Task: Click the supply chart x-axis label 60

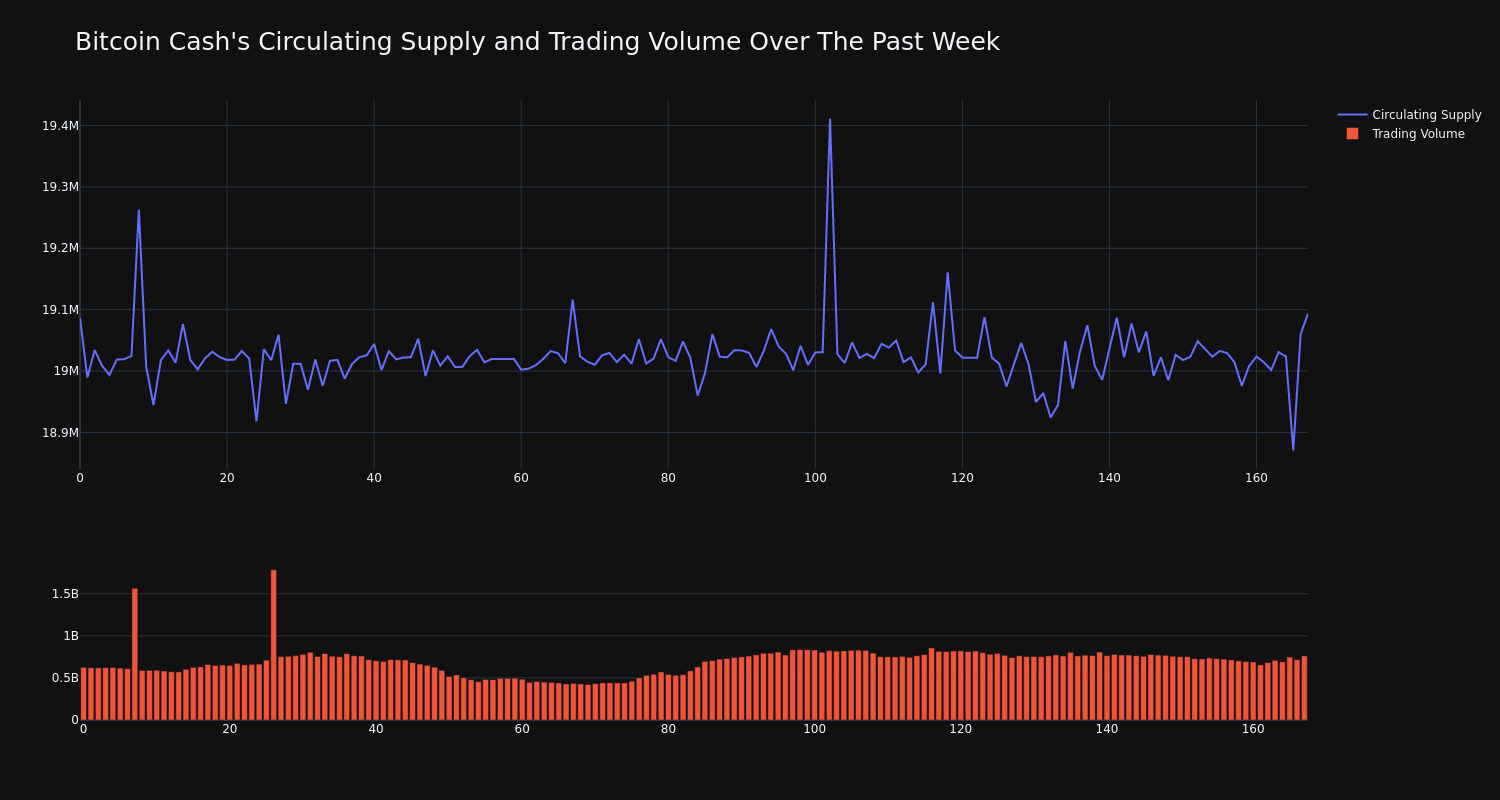Action: coord(521,478)
